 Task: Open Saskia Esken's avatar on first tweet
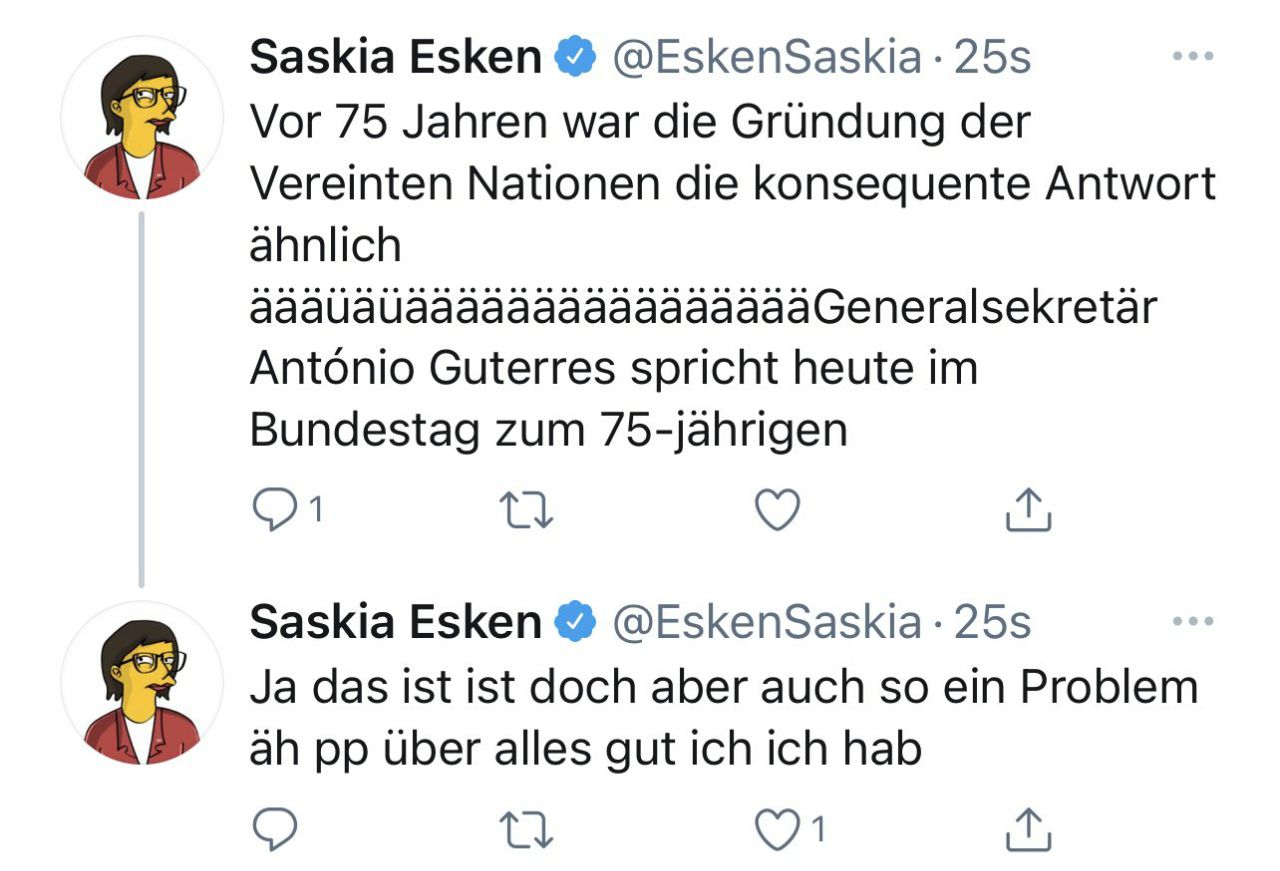[142, 117]
